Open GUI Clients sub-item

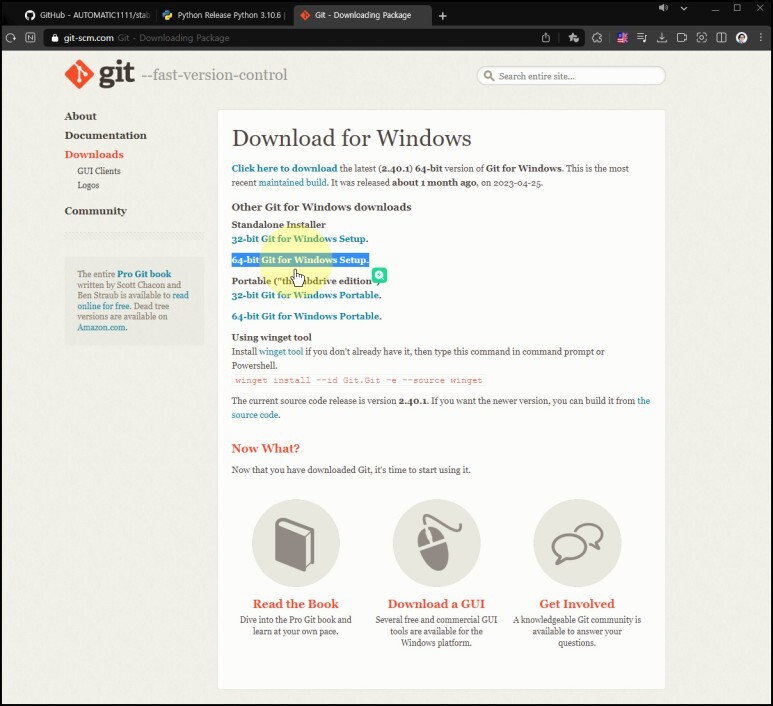tap(99, 171)
